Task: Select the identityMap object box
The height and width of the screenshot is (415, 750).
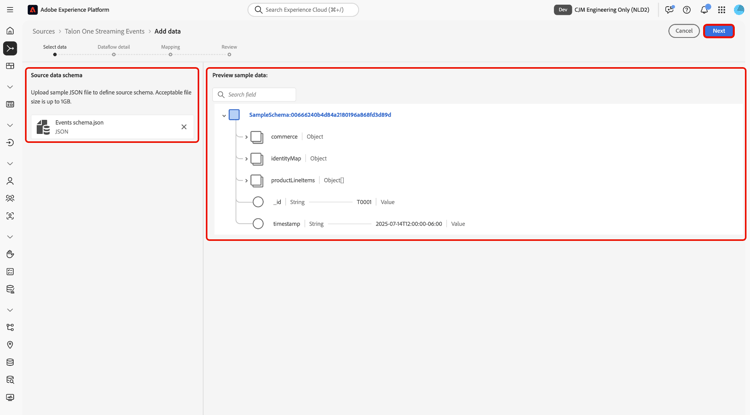Action: (257, 159)
